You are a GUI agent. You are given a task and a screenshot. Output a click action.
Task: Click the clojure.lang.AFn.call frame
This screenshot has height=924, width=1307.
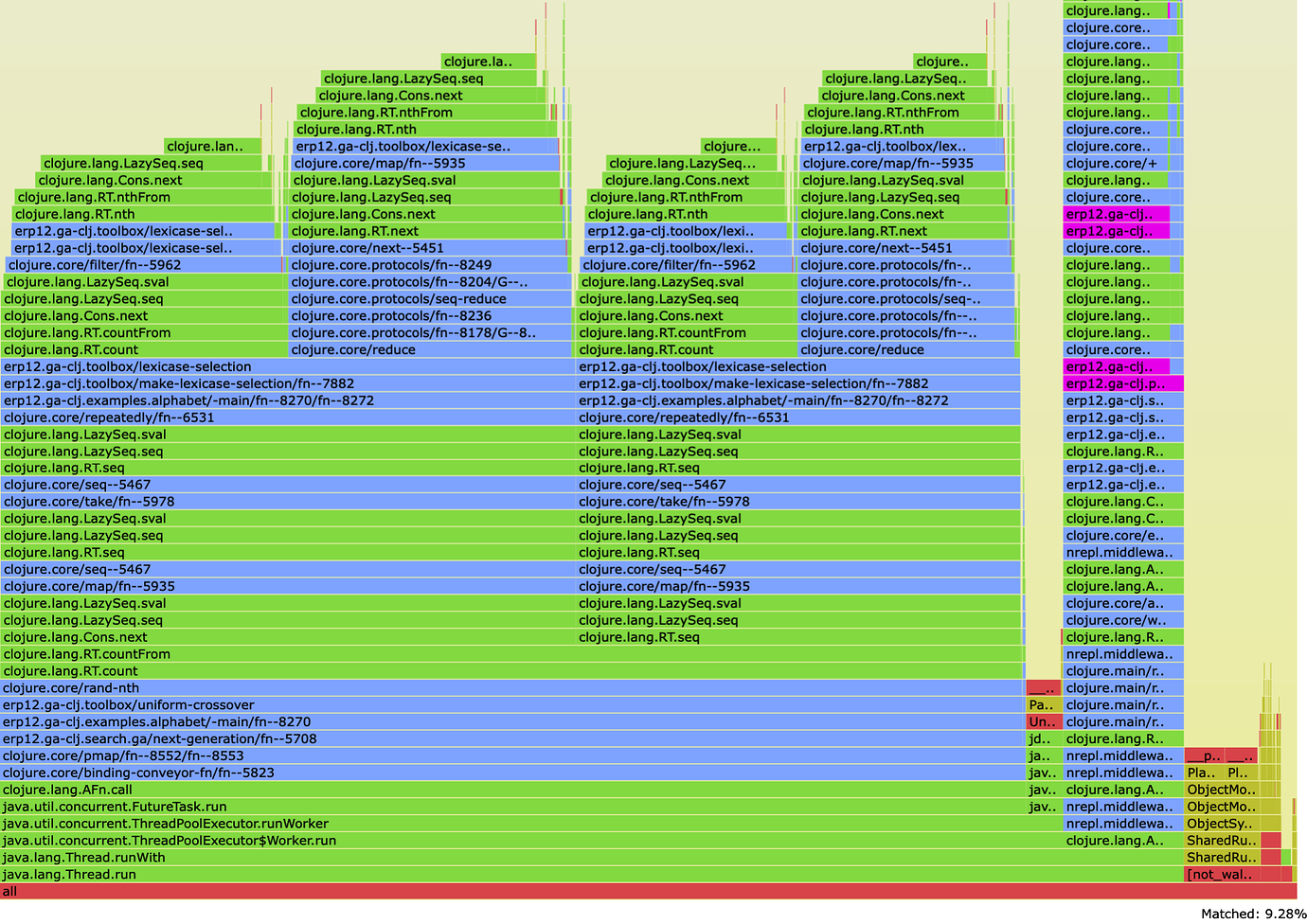pyautogui.click(x=511, y=790)
